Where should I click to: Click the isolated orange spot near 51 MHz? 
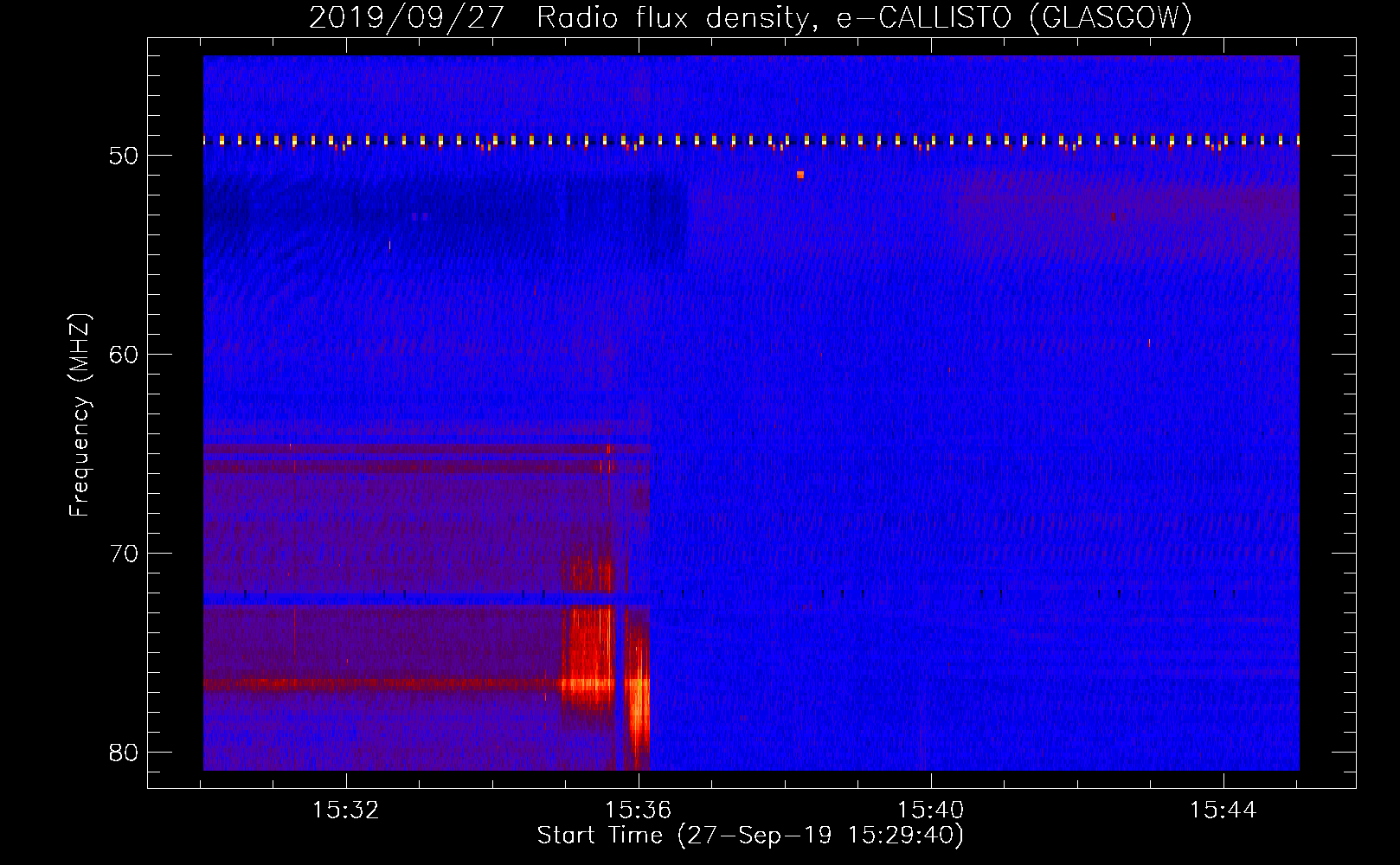pyautogui.click(x=800, y=175)
